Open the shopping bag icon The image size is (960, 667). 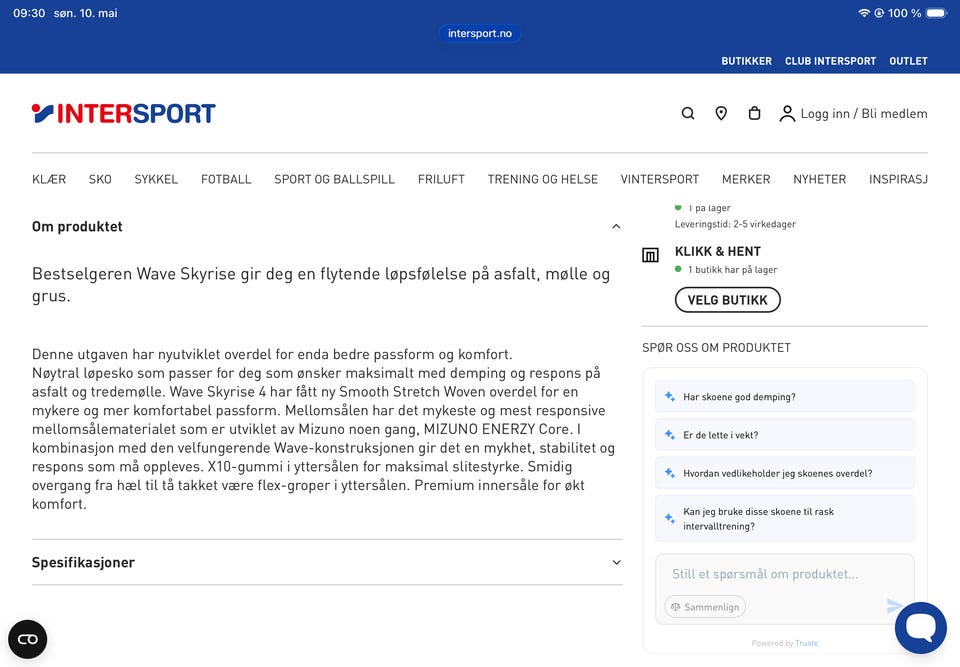pyautogui.click(x=754, y=113)
